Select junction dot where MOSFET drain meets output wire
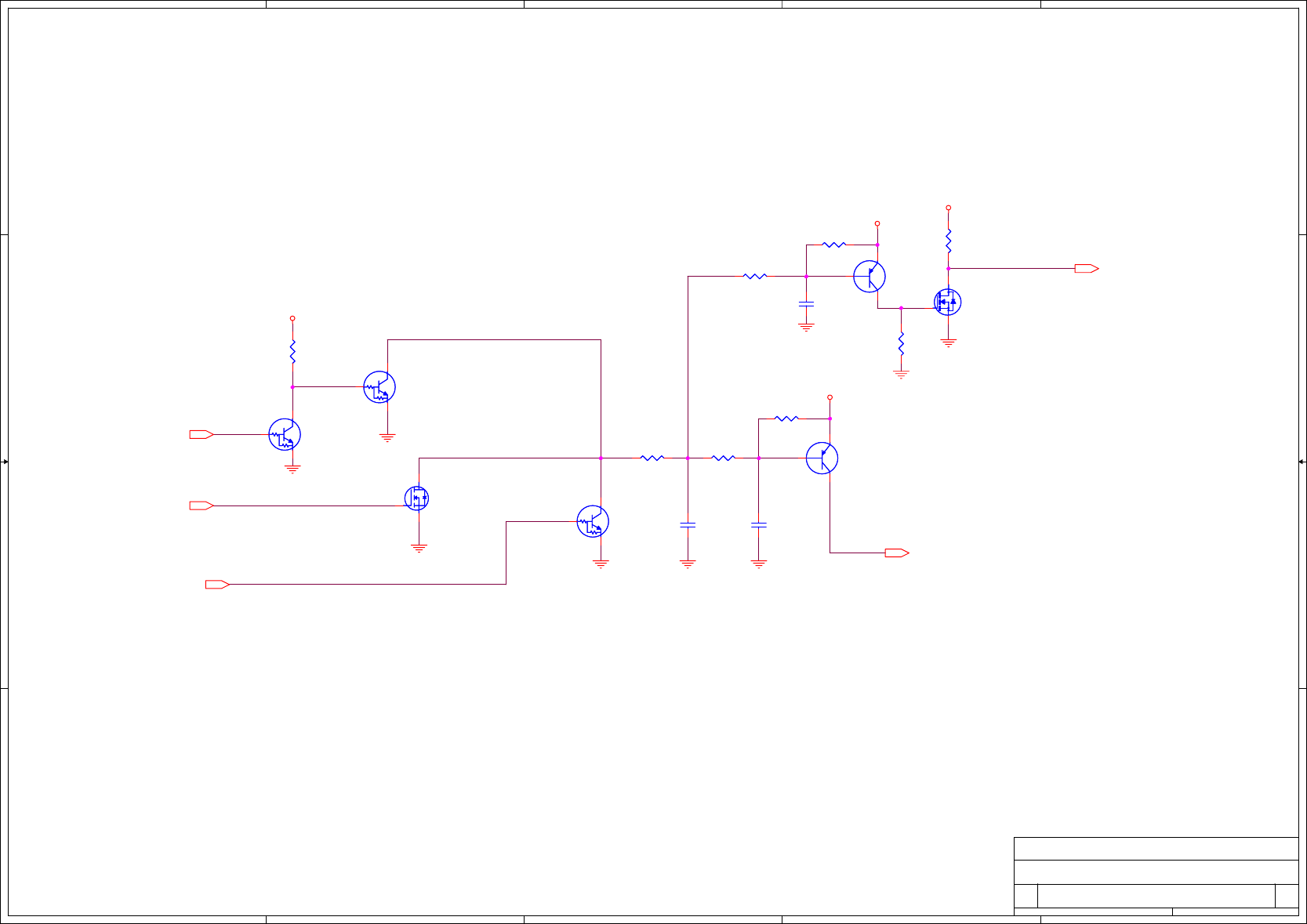The height and width of the screenshot is (924, 1307). click(948, 269)
